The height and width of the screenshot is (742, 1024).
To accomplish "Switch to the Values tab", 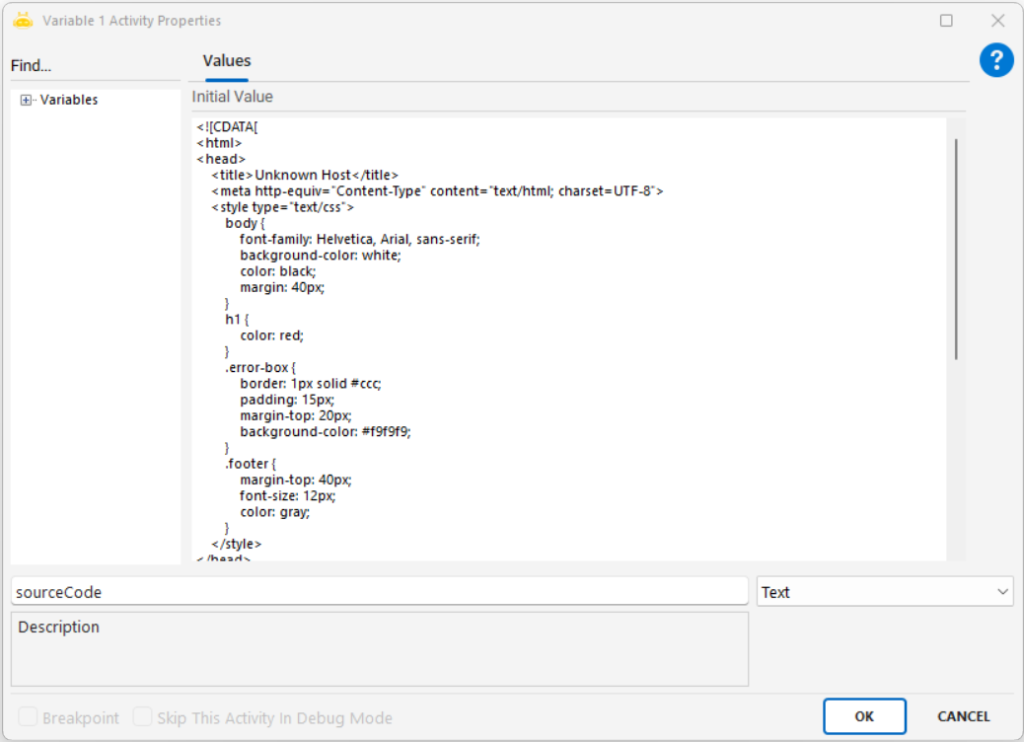I will 227,61.
